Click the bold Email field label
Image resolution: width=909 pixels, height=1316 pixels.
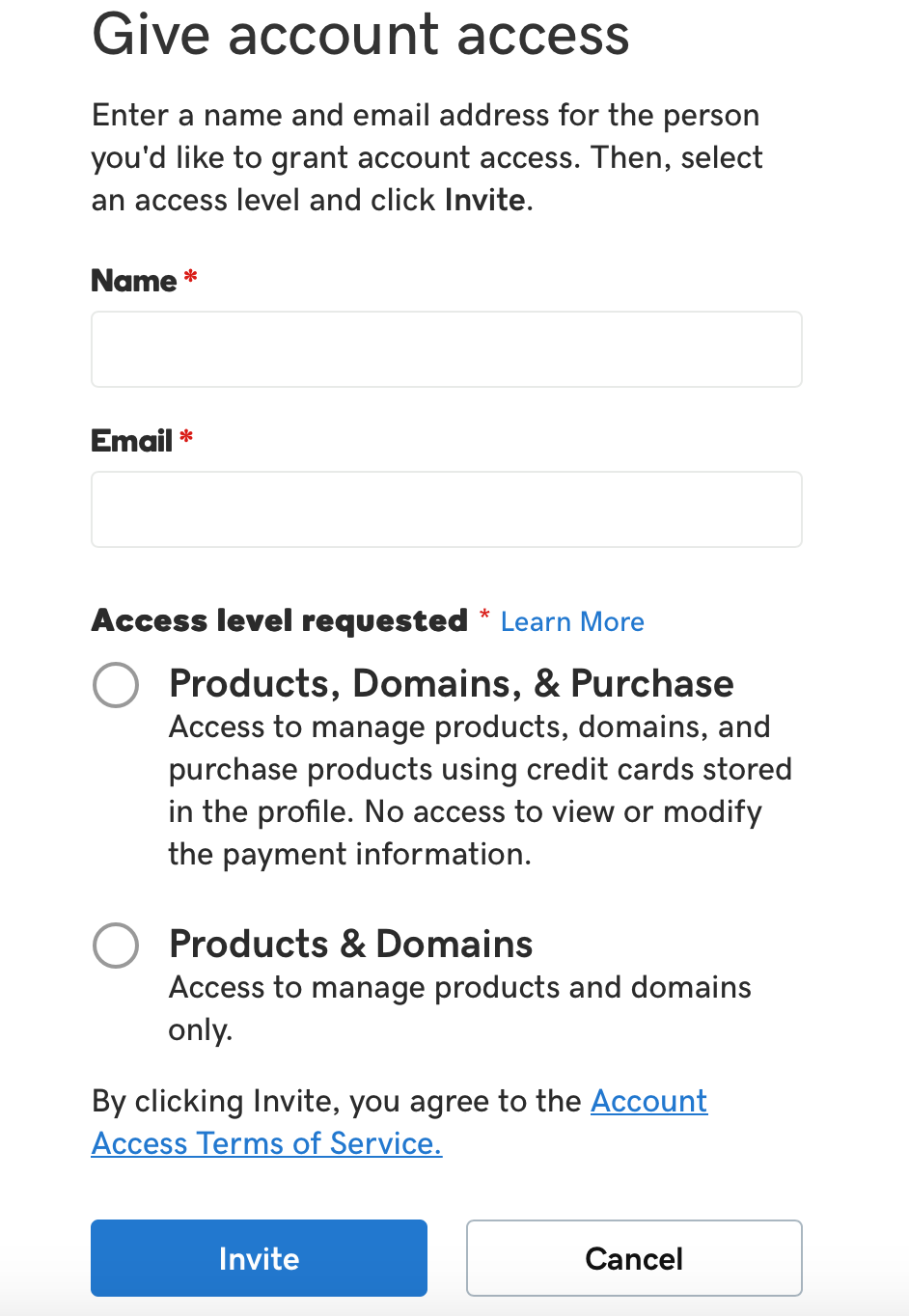pos(131,441)
